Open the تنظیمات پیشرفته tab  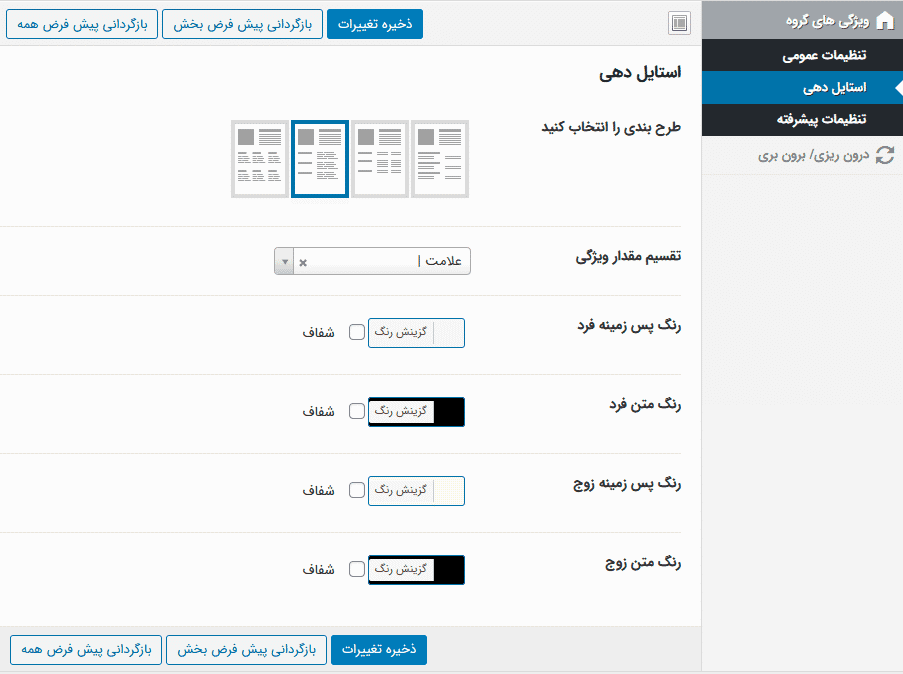(802, 119)
